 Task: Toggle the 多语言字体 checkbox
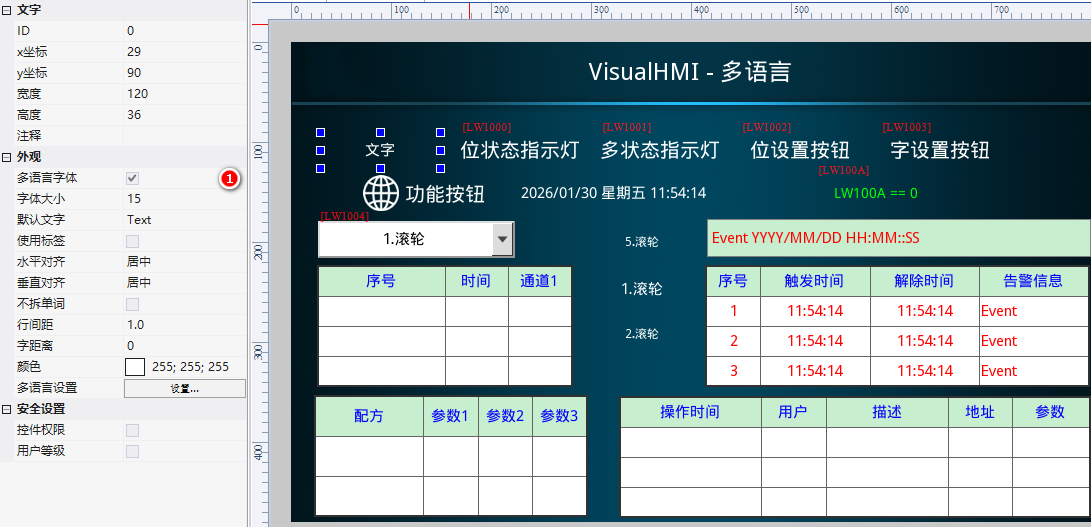tap(132, 178)
